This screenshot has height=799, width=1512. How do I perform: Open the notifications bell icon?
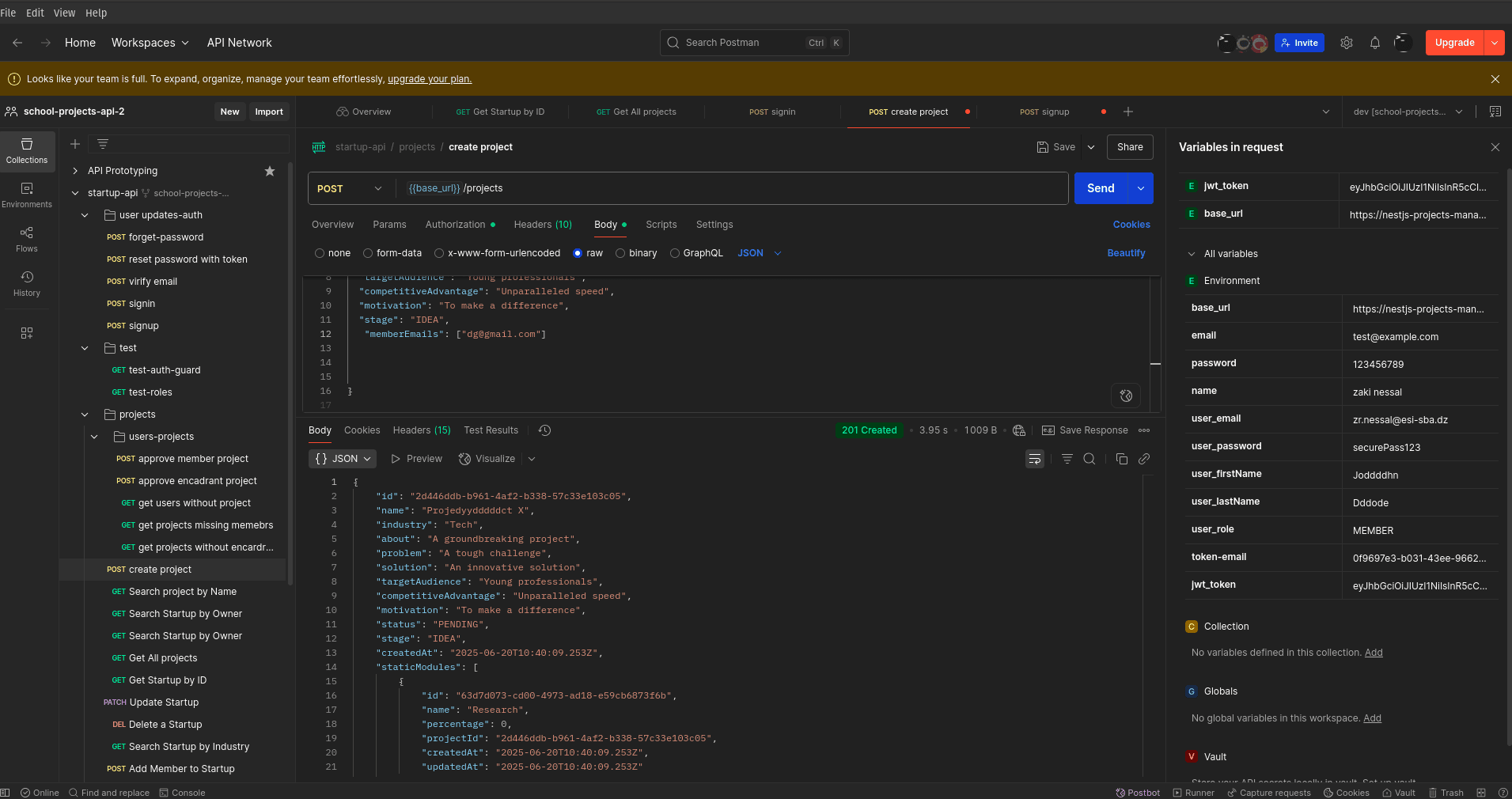pyautogui.click(x=1375, y=43)
